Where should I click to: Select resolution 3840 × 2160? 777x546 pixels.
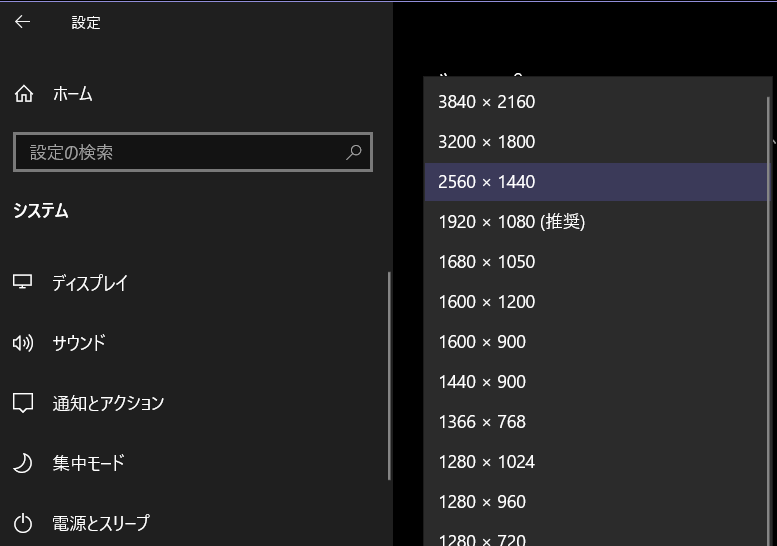click(595, 102)
